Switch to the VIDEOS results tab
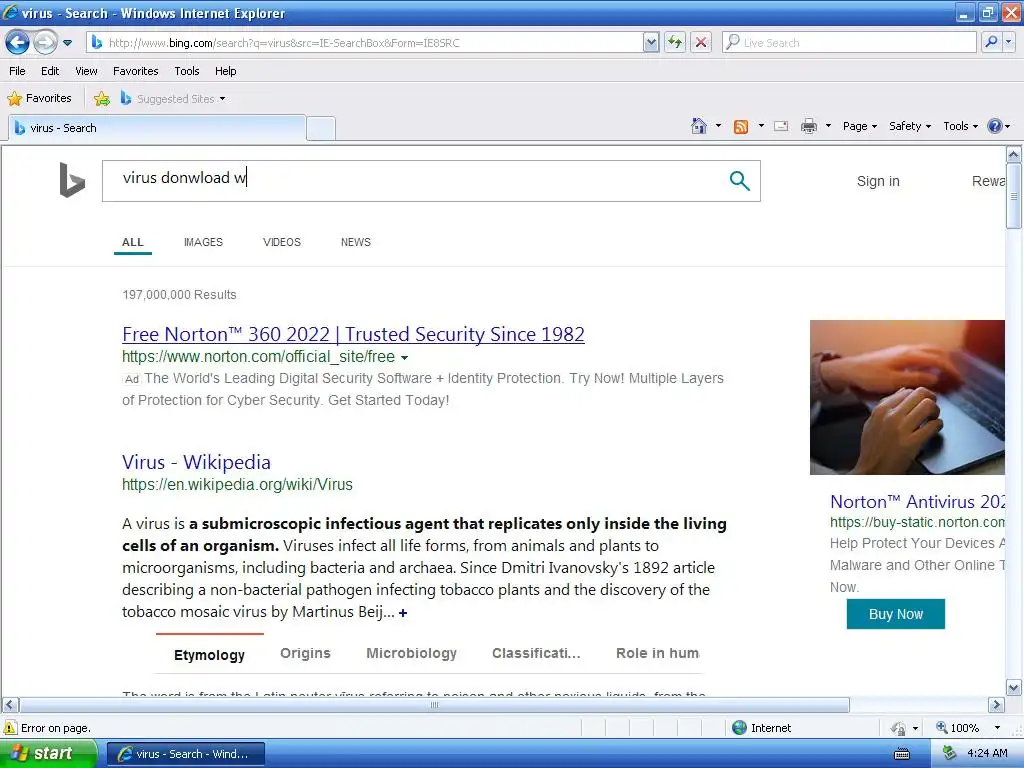Screen dimensions: 1024x768 (x=281, y=242)
